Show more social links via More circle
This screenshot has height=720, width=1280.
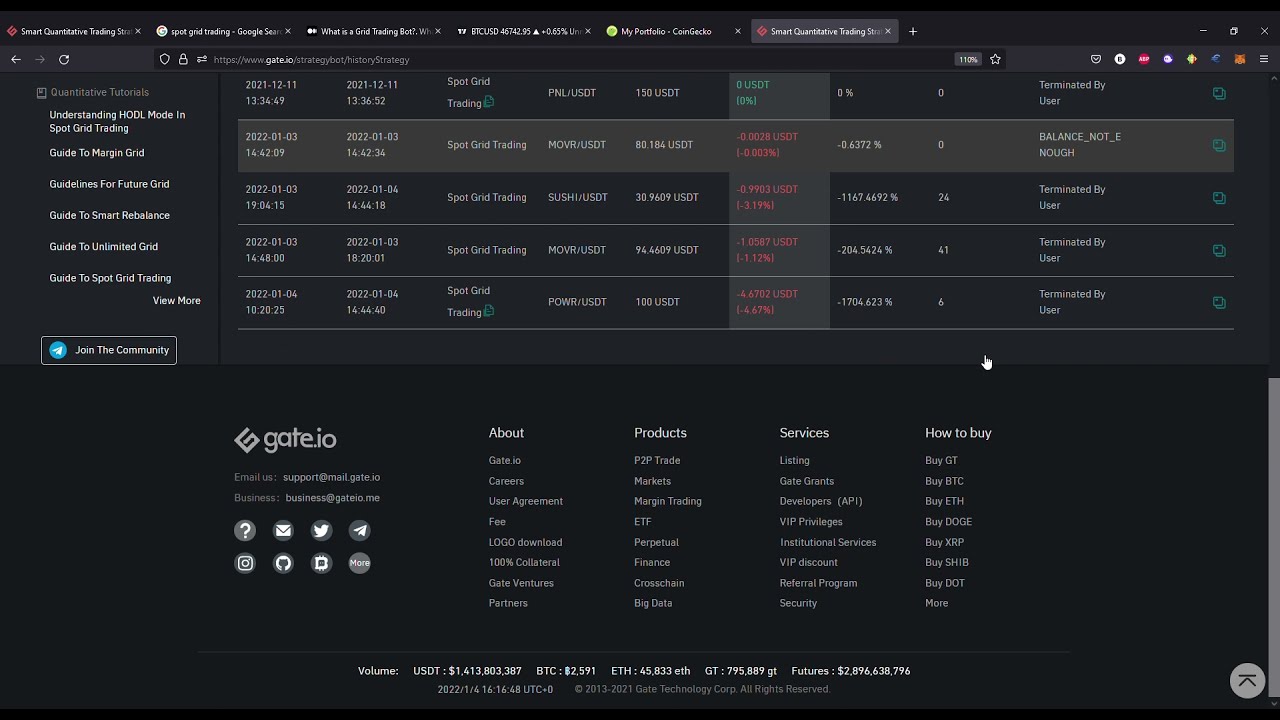(x=359, y=563)
